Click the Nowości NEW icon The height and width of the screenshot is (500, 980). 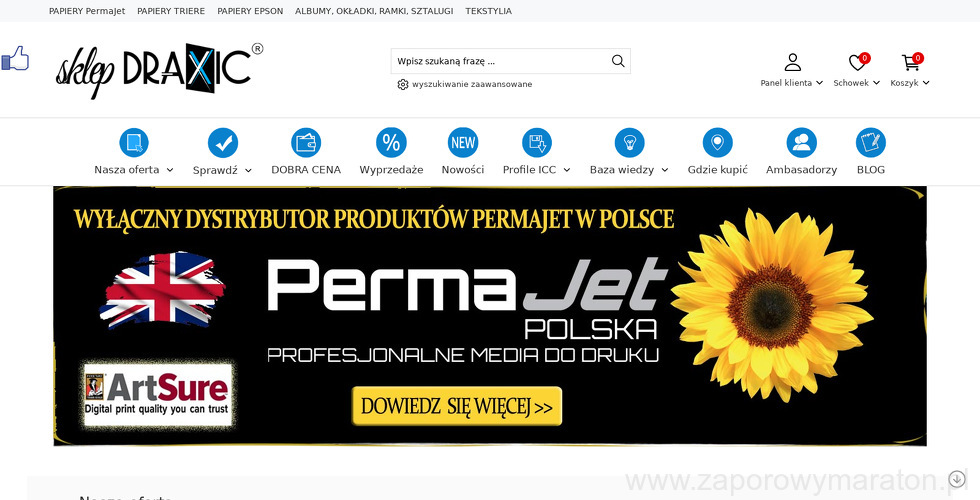463,142
